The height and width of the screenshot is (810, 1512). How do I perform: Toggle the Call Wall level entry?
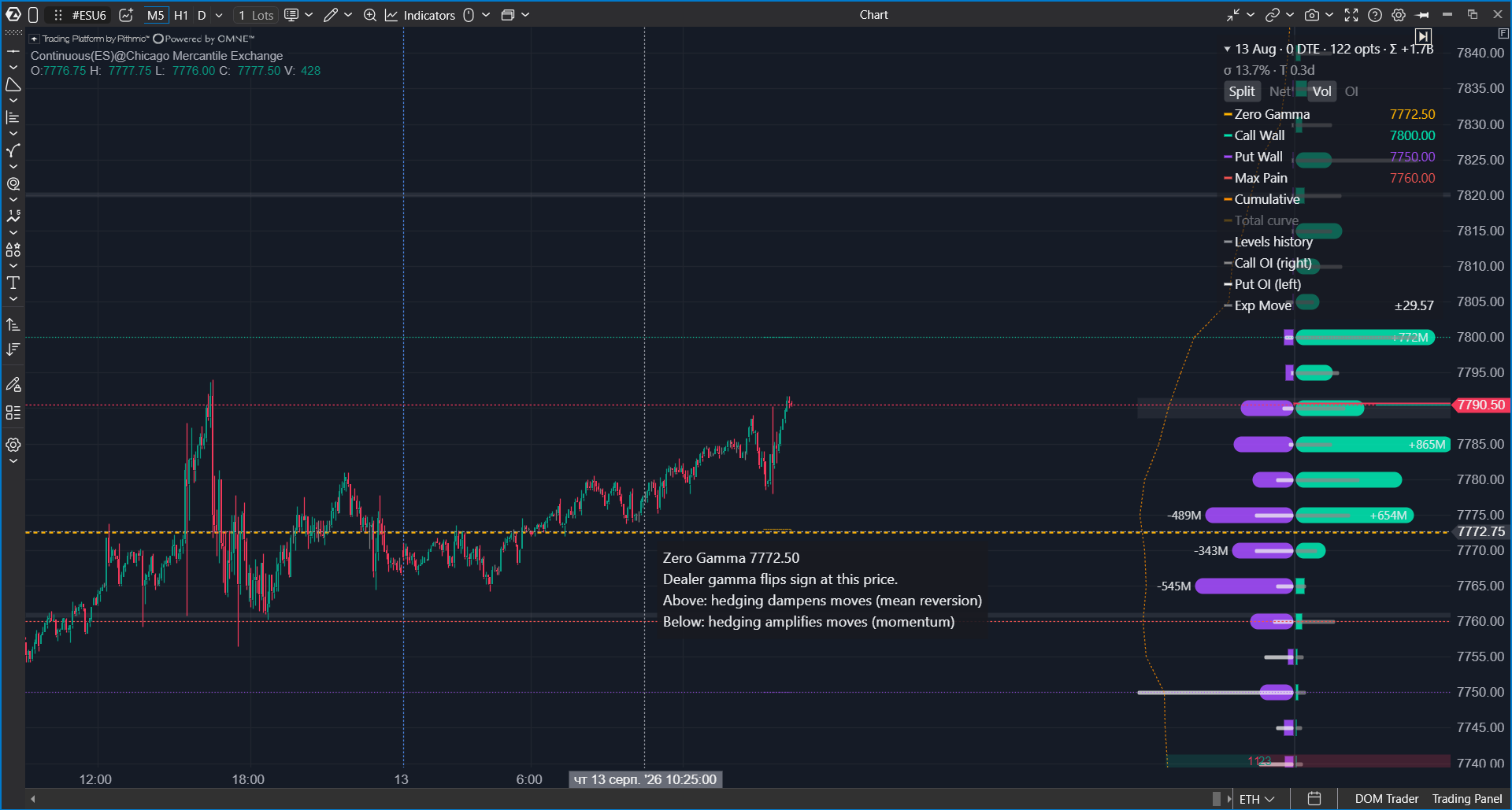[x=1329, y=135]
